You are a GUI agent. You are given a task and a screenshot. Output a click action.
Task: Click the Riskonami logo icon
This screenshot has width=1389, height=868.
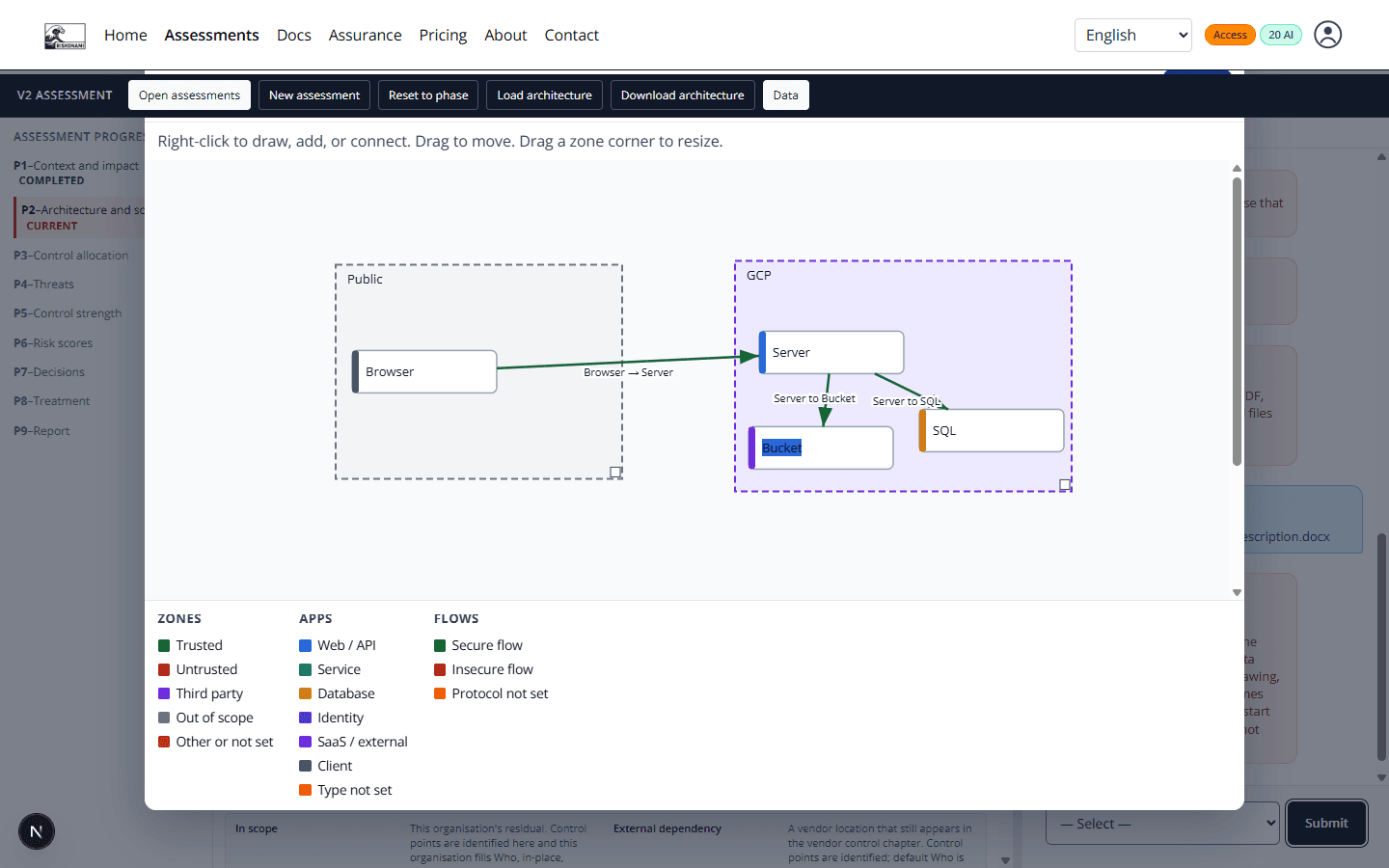tap(65, 36)
